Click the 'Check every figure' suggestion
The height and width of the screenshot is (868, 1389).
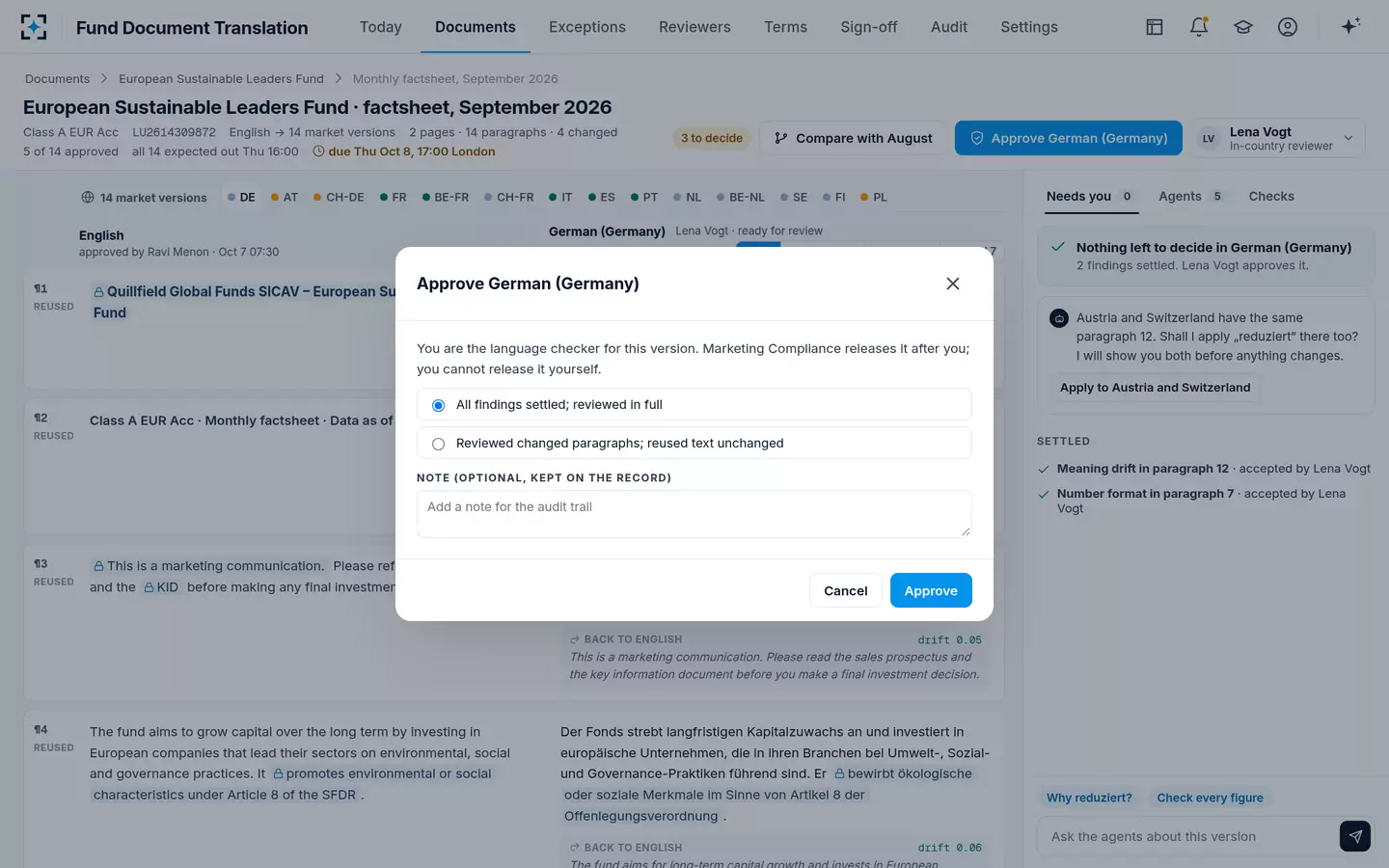pyautogui.click(x=1210, y=798)
